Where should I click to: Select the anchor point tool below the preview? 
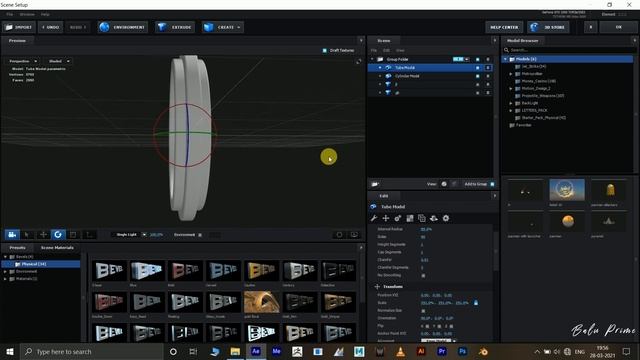[x=89, y=235]
